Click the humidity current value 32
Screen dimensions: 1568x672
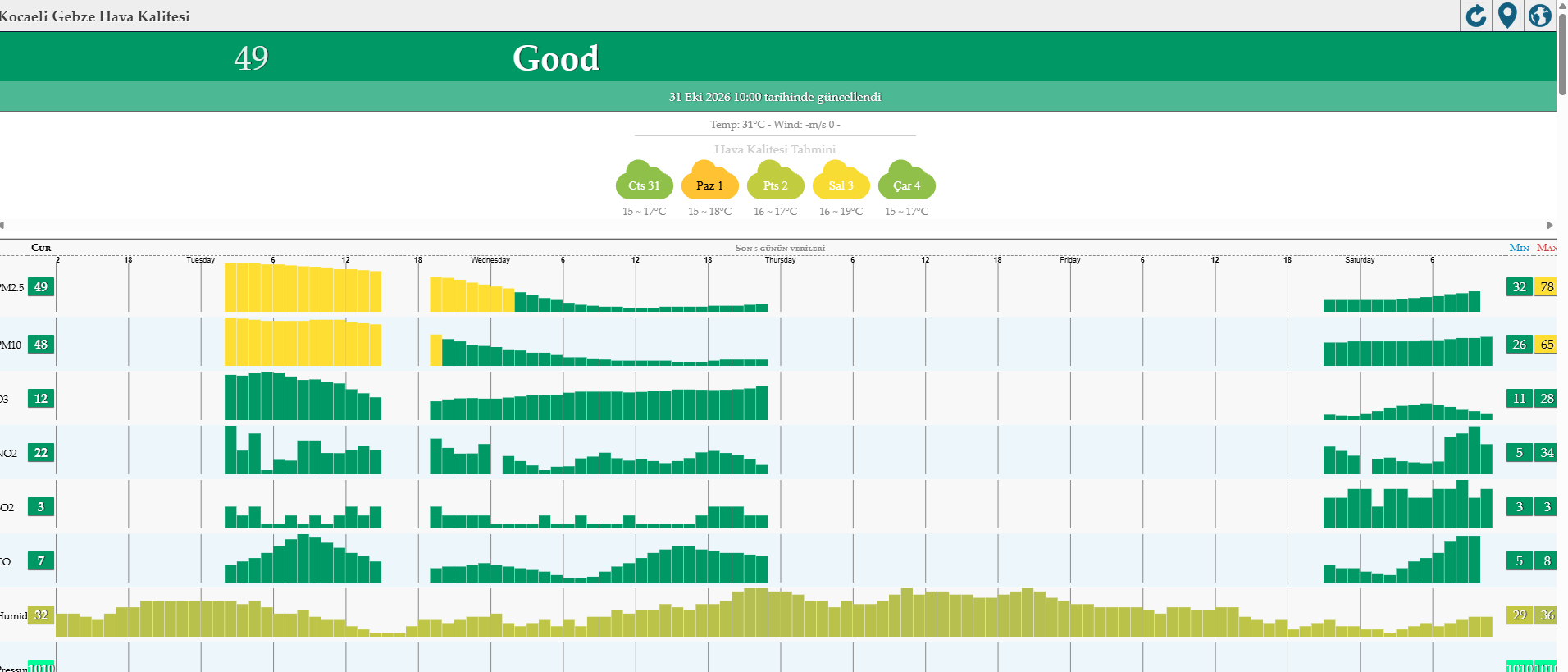[x=41, y=615]
